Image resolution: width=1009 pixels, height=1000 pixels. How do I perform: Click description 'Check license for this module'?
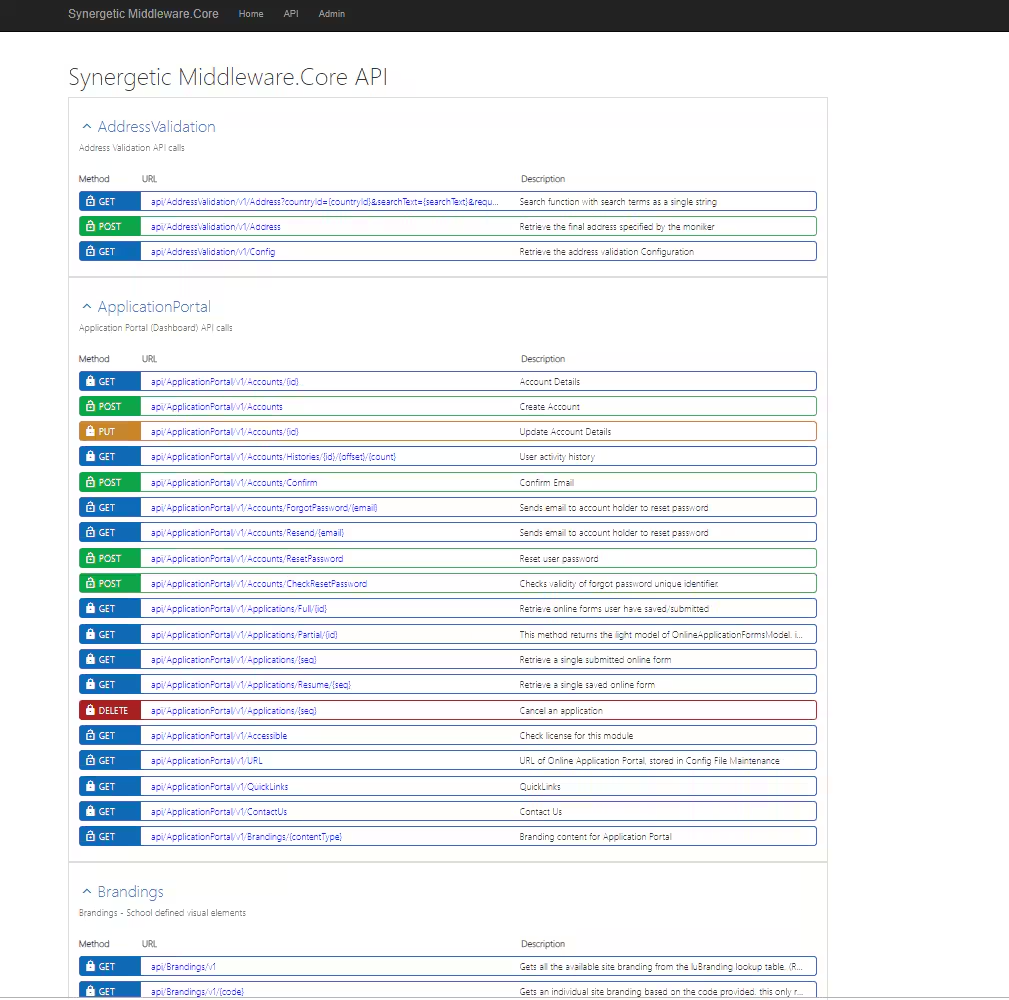coord(576,736)
